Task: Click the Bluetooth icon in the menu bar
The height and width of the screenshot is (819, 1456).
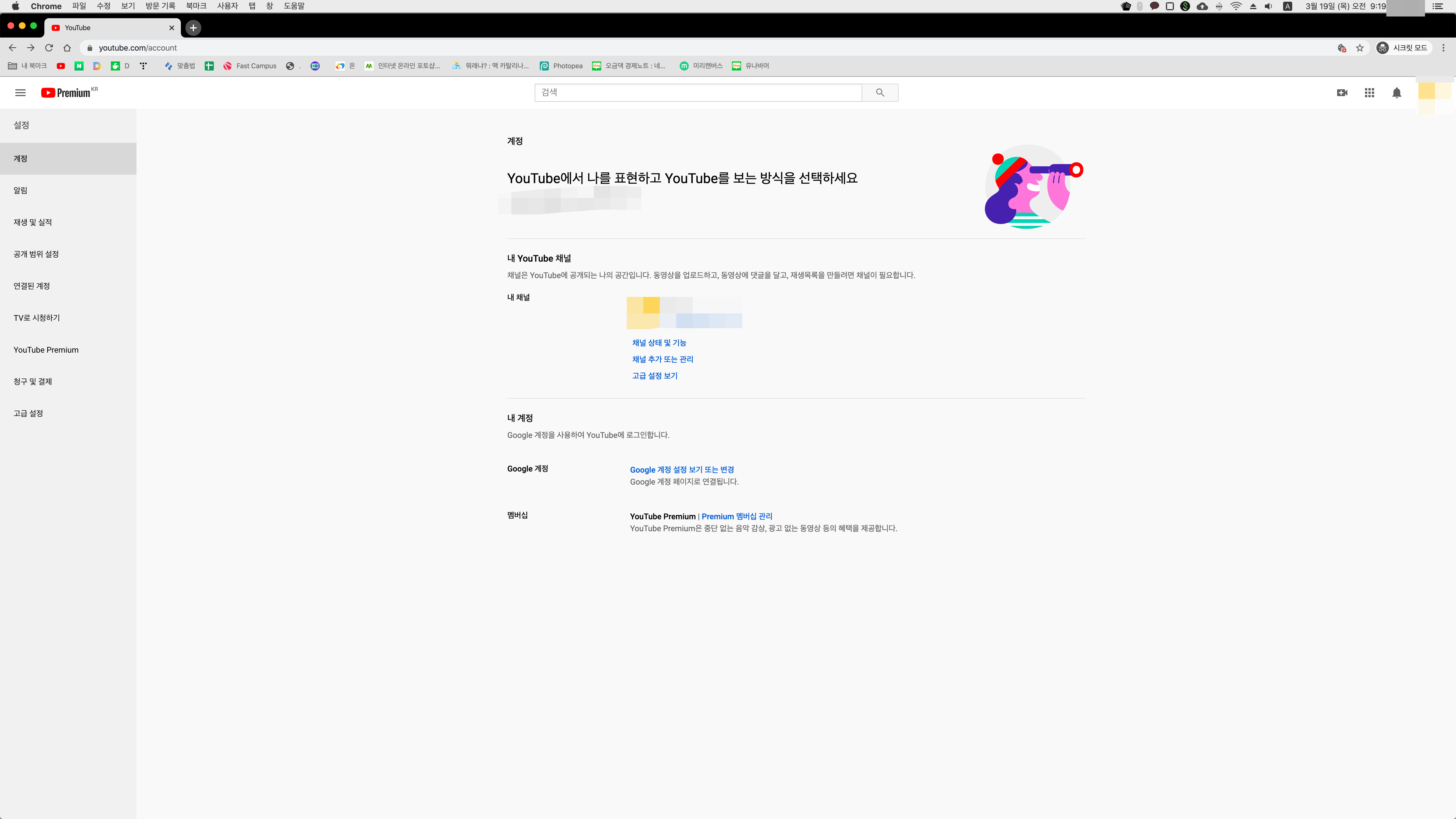Action: 1219,6
